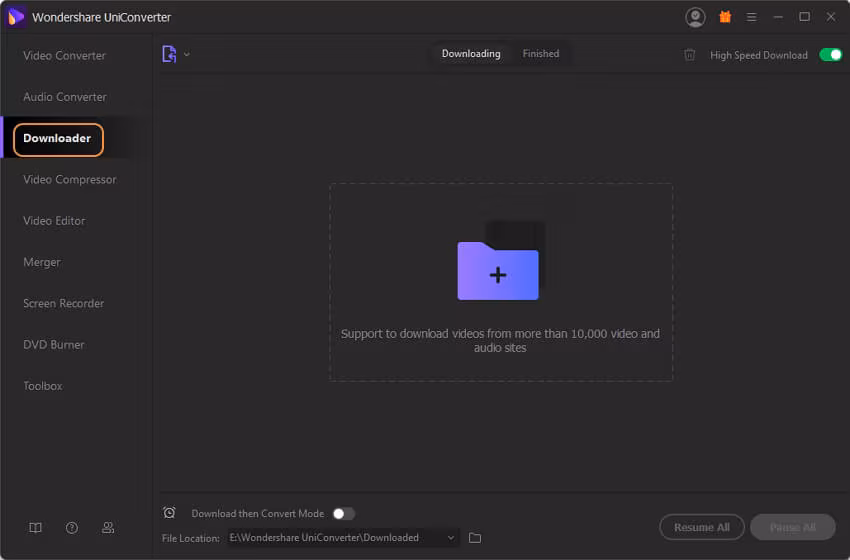The image size is (850, 560).
Task: Open the user guide book icon
Action: [x=35, y=527]
